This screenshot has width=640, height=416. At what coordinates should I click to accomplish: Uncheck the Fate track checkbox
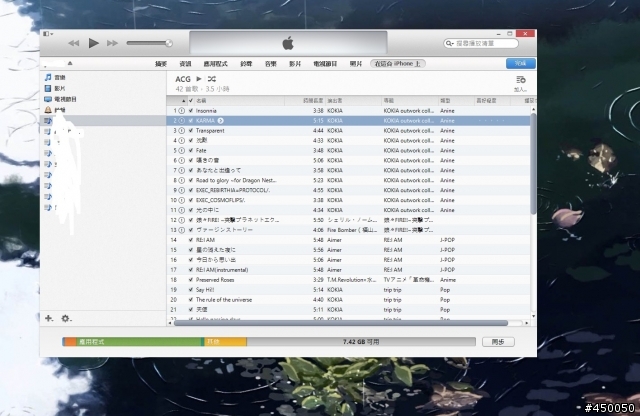pos(191,150)
